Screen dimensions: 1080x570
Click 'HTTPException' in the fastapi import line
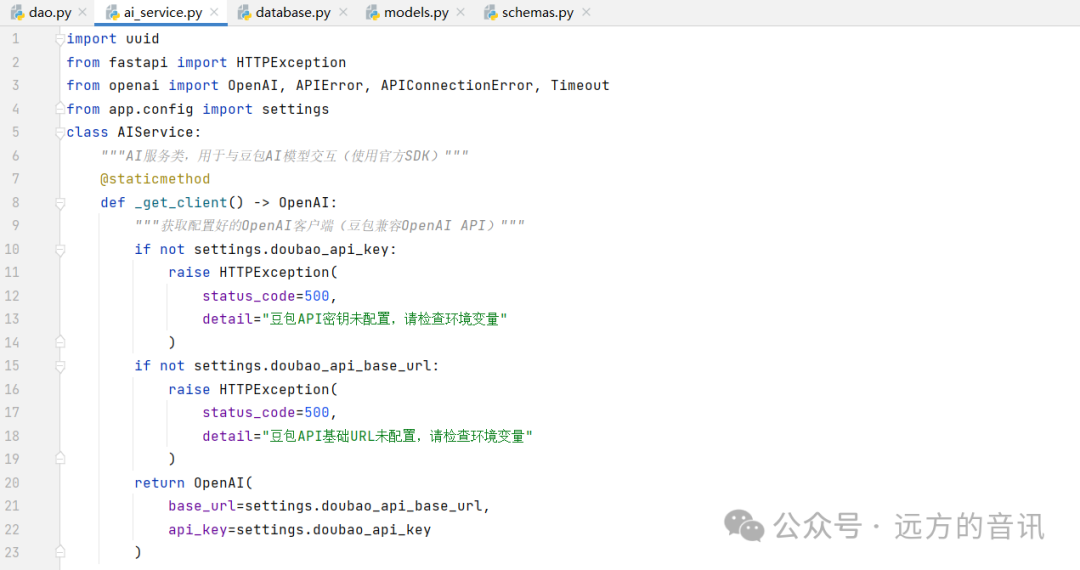(291, 63)
